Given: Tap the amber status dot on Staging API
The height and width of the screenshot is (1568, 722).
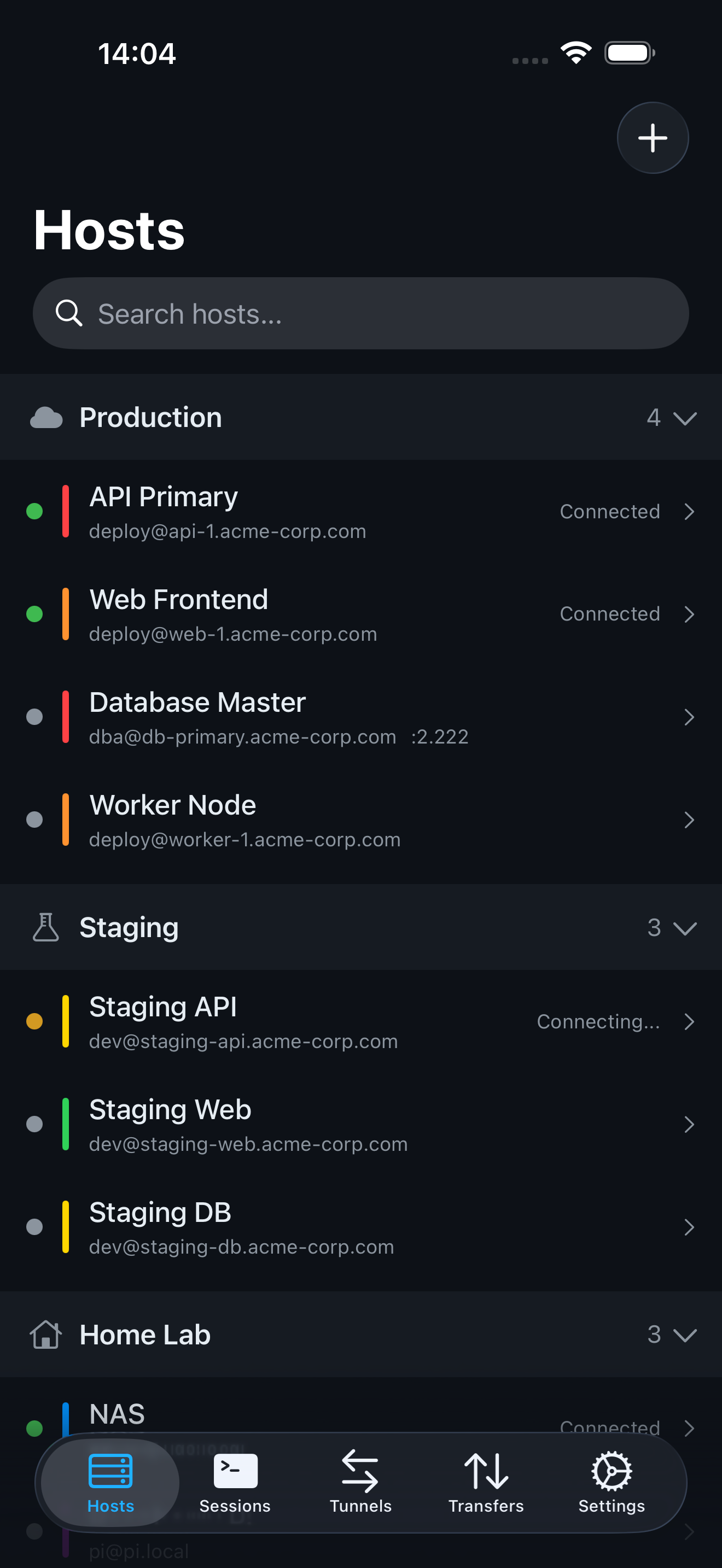Looking at the screenshot, I should click(x=36, y=1021).
